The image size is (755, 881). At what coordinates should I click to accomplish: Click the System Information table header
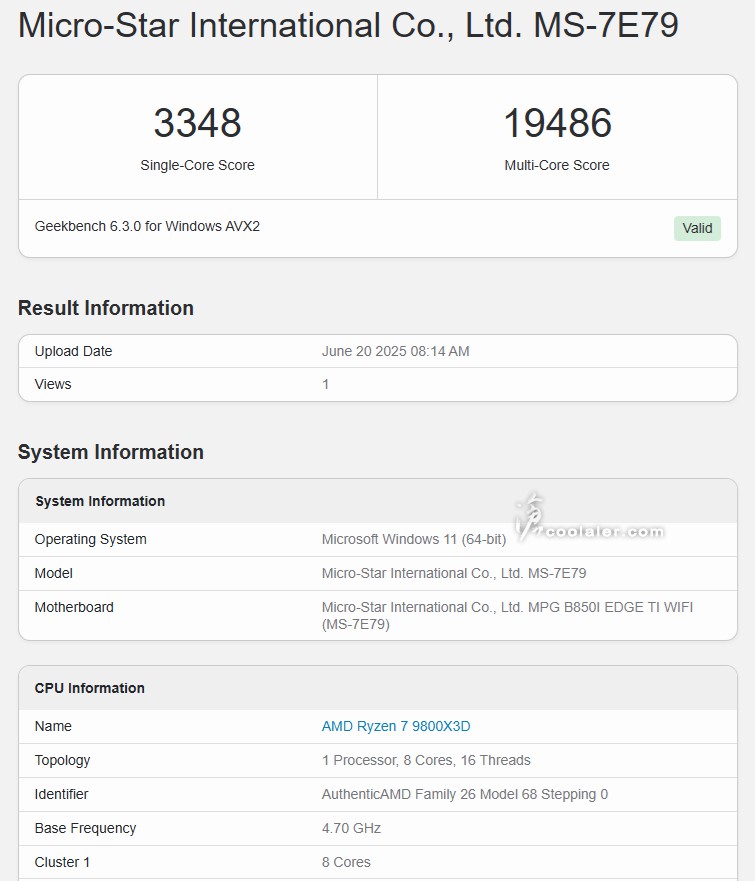pyautogui.click(x=100, y=501)
